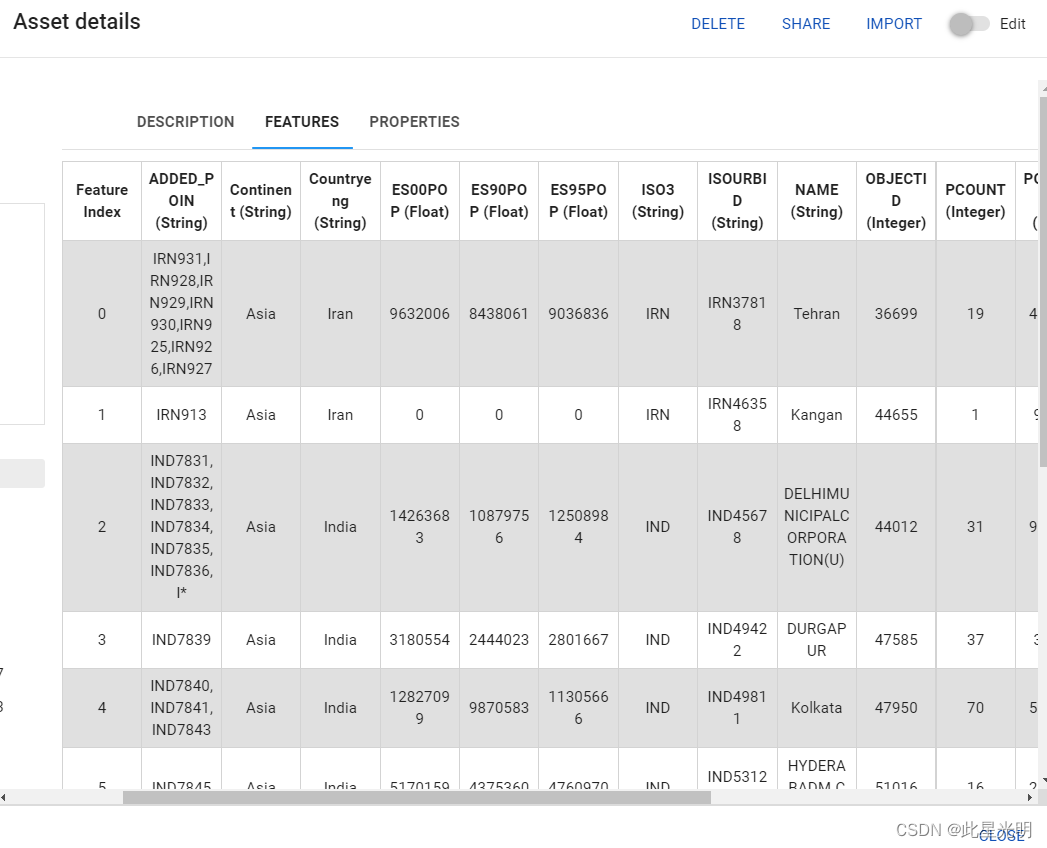
Task: Click the horizontal scrollbar thumb
Action: coord(417,797)
